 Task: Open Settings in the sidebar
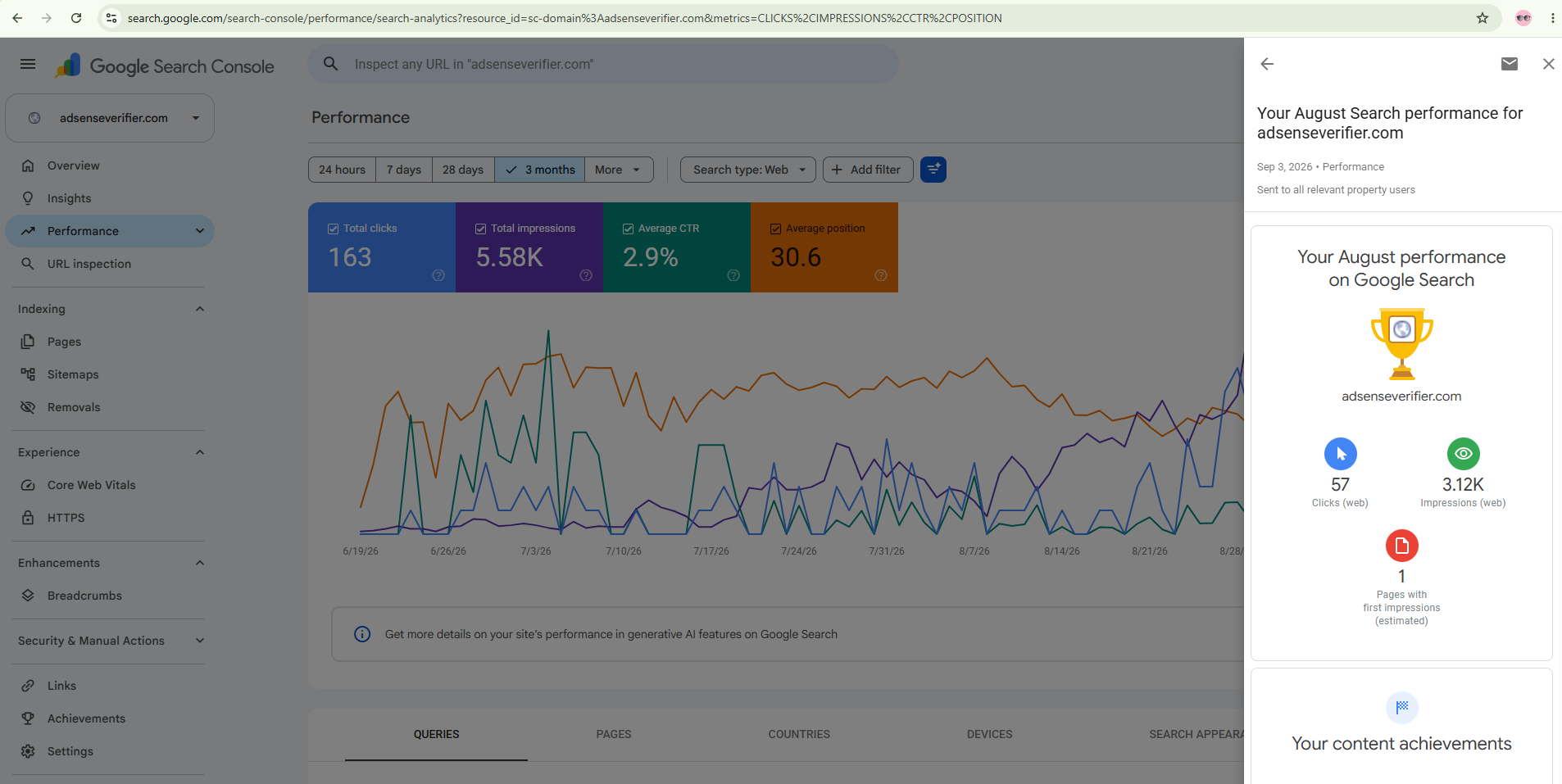[110, 751]
